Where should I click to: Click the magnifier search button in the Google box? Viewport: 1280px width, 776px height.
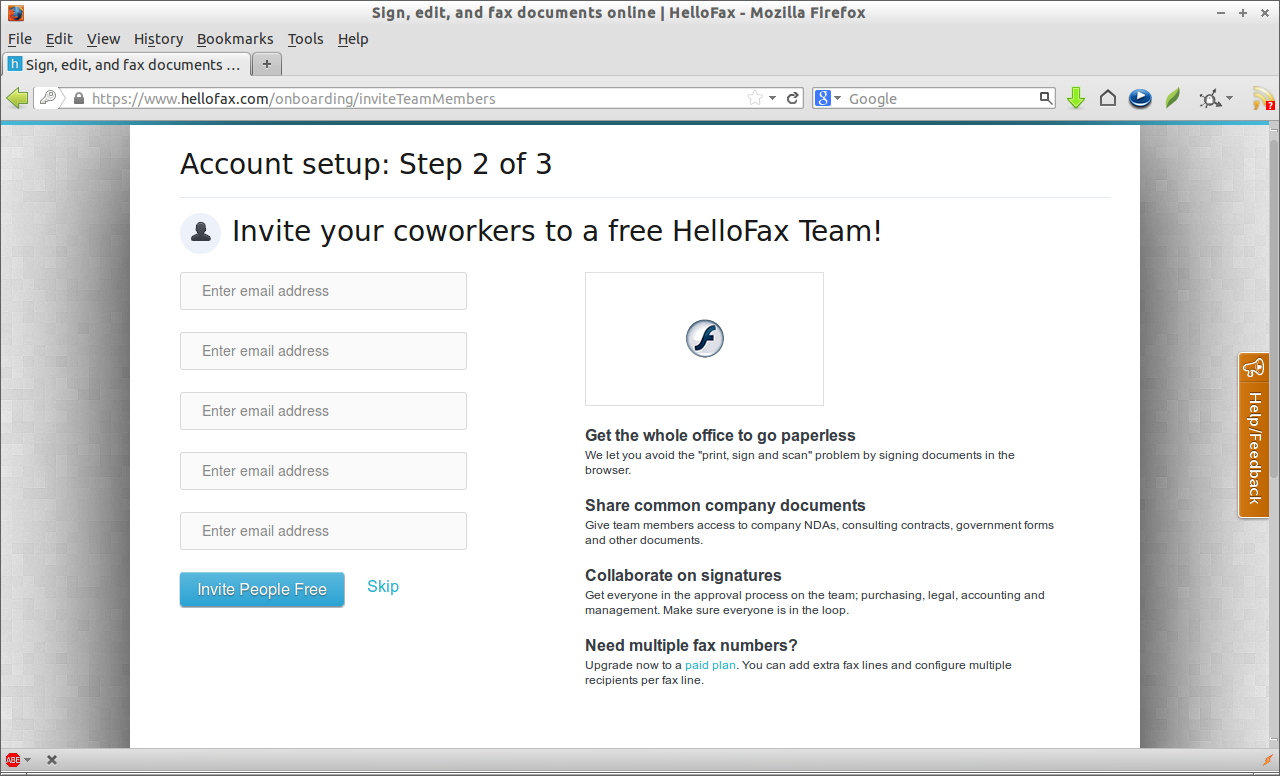point(1046,98)
